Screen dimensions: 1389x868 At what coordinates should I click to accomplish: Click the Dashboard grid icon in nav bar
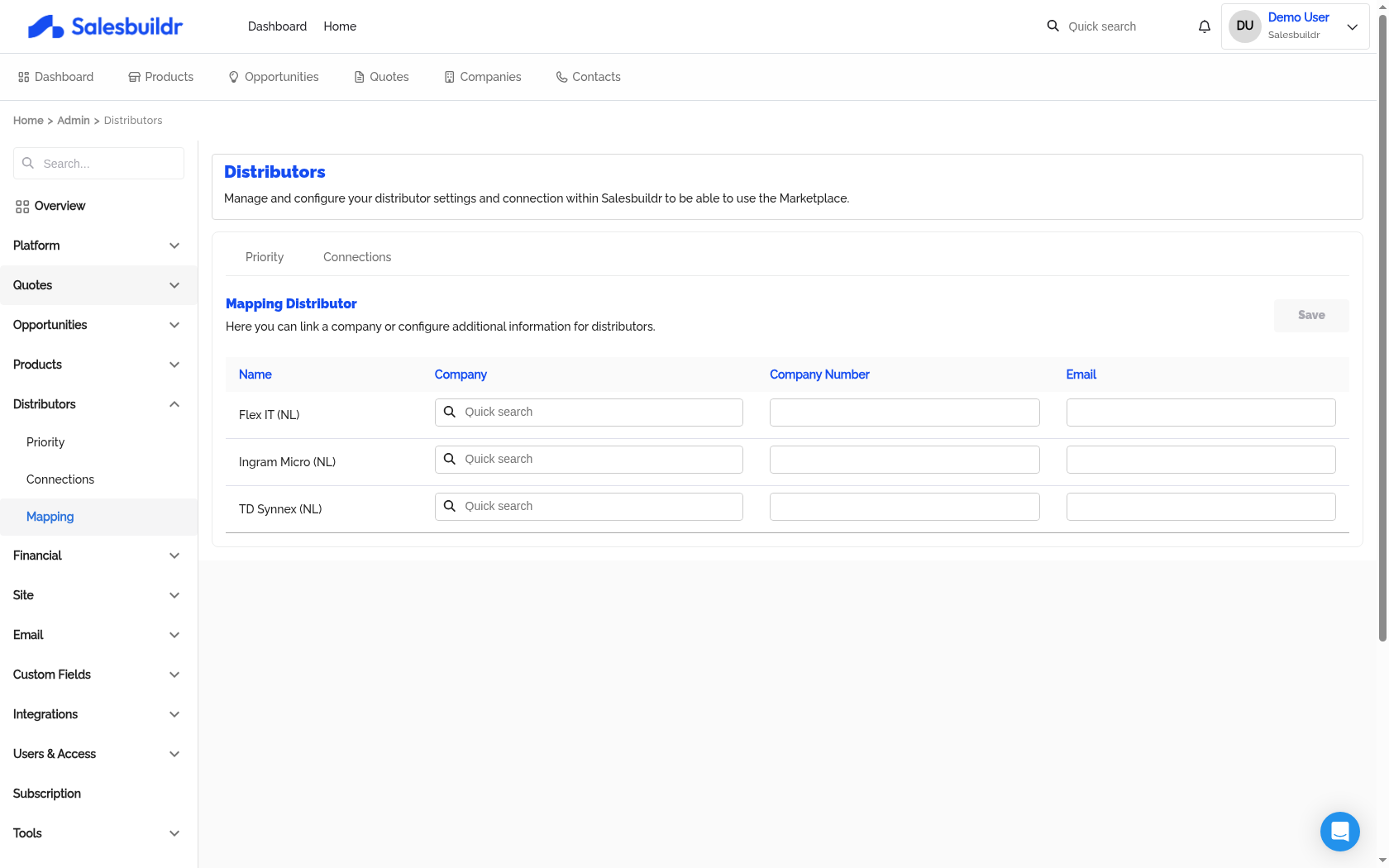pyautogui.click(x=24, y=77)
